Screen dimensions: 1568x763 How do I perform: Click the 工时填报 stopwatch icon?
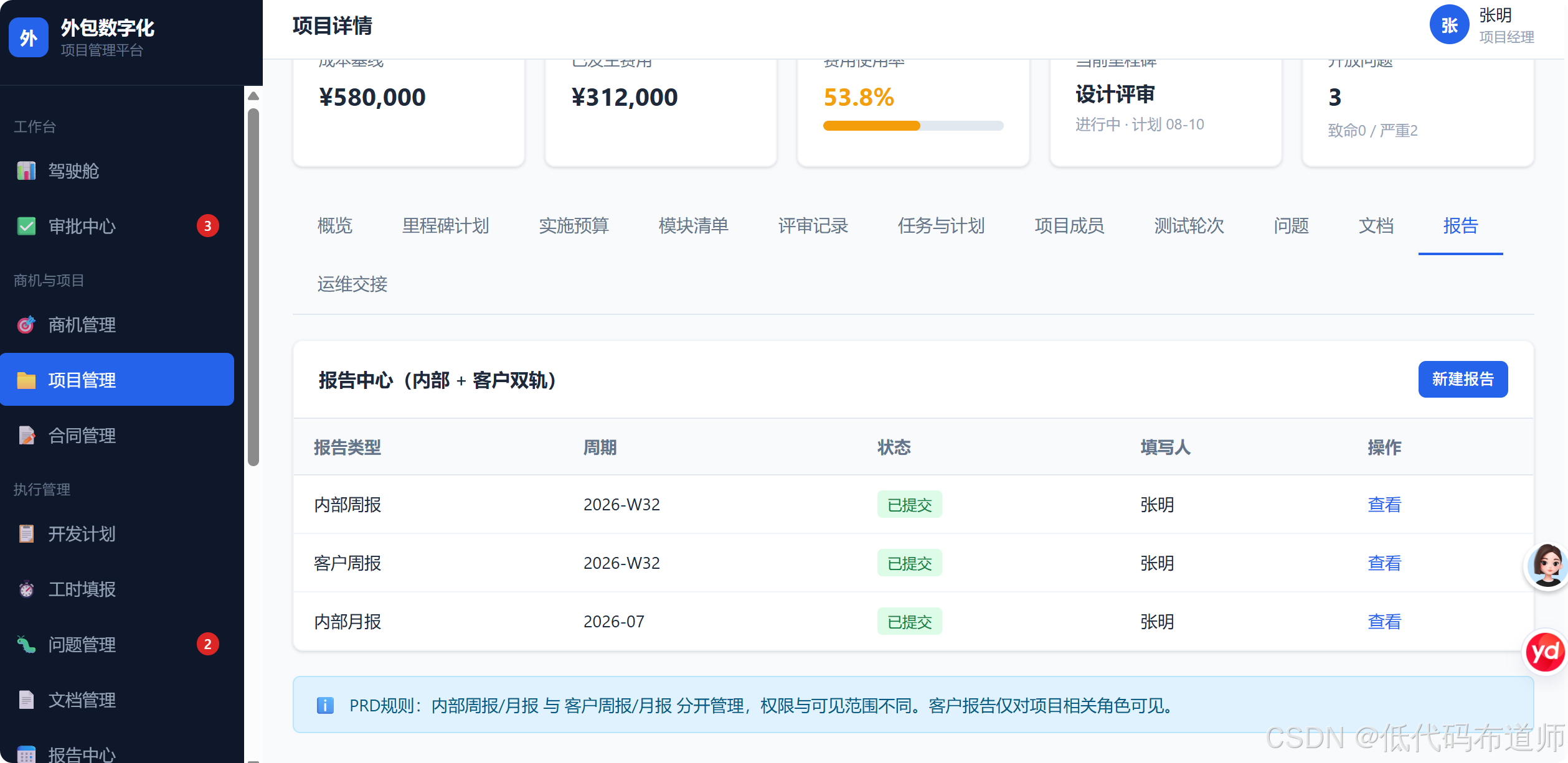26,589
